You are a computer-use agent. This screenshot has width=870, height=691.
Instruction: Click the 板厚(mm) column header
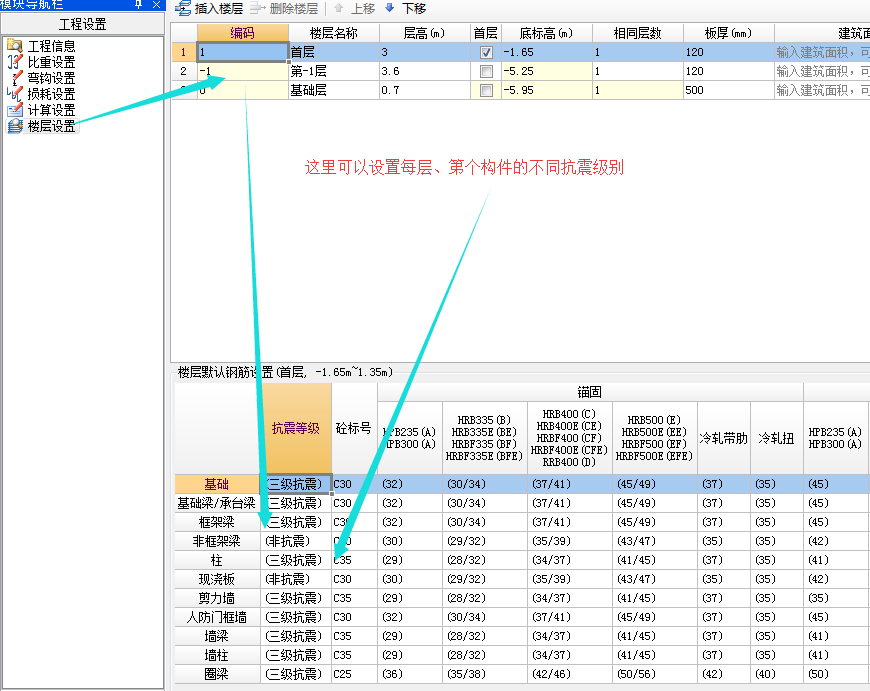[729, 33]
